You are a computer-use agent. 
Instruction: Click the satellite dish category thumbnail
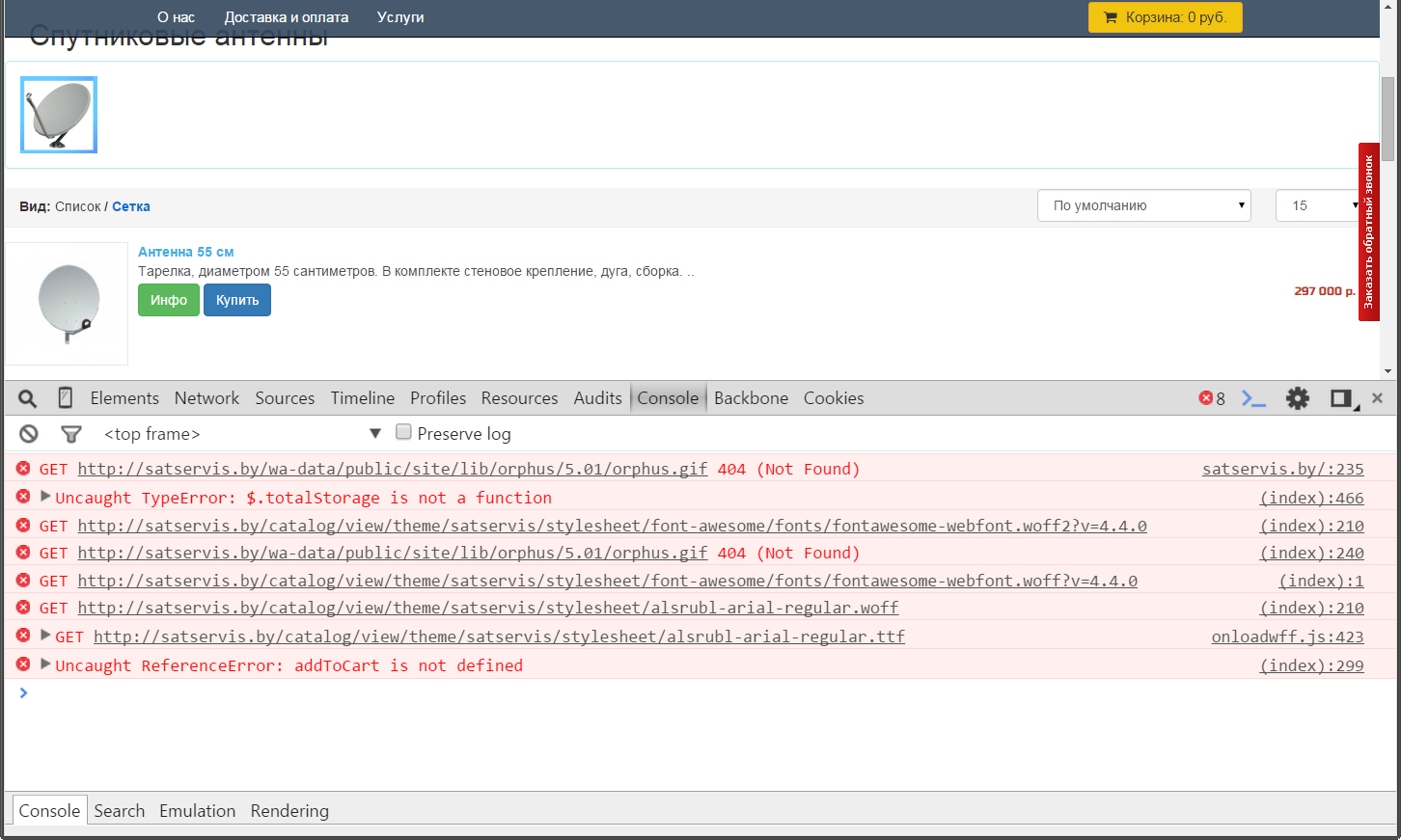click(x=59, y=115)
